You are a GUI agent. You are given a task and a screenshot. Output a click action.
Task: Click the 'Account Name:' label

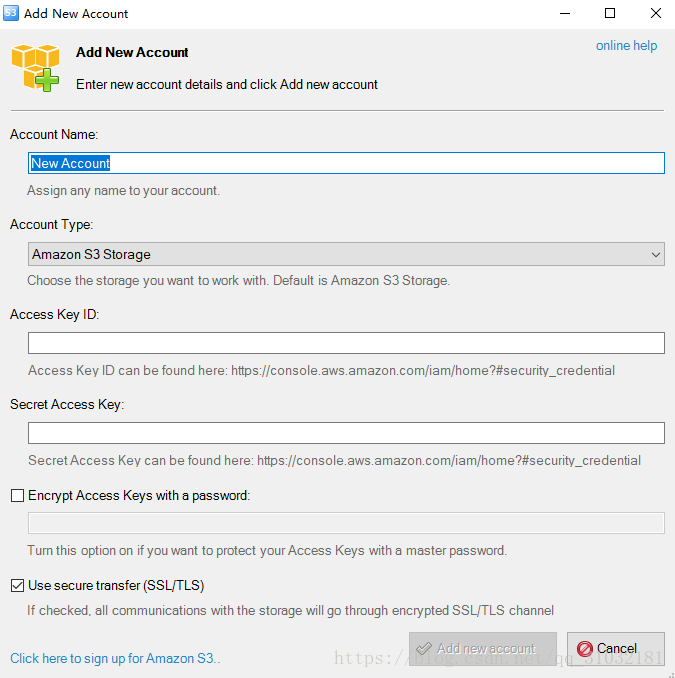point(54,134)
